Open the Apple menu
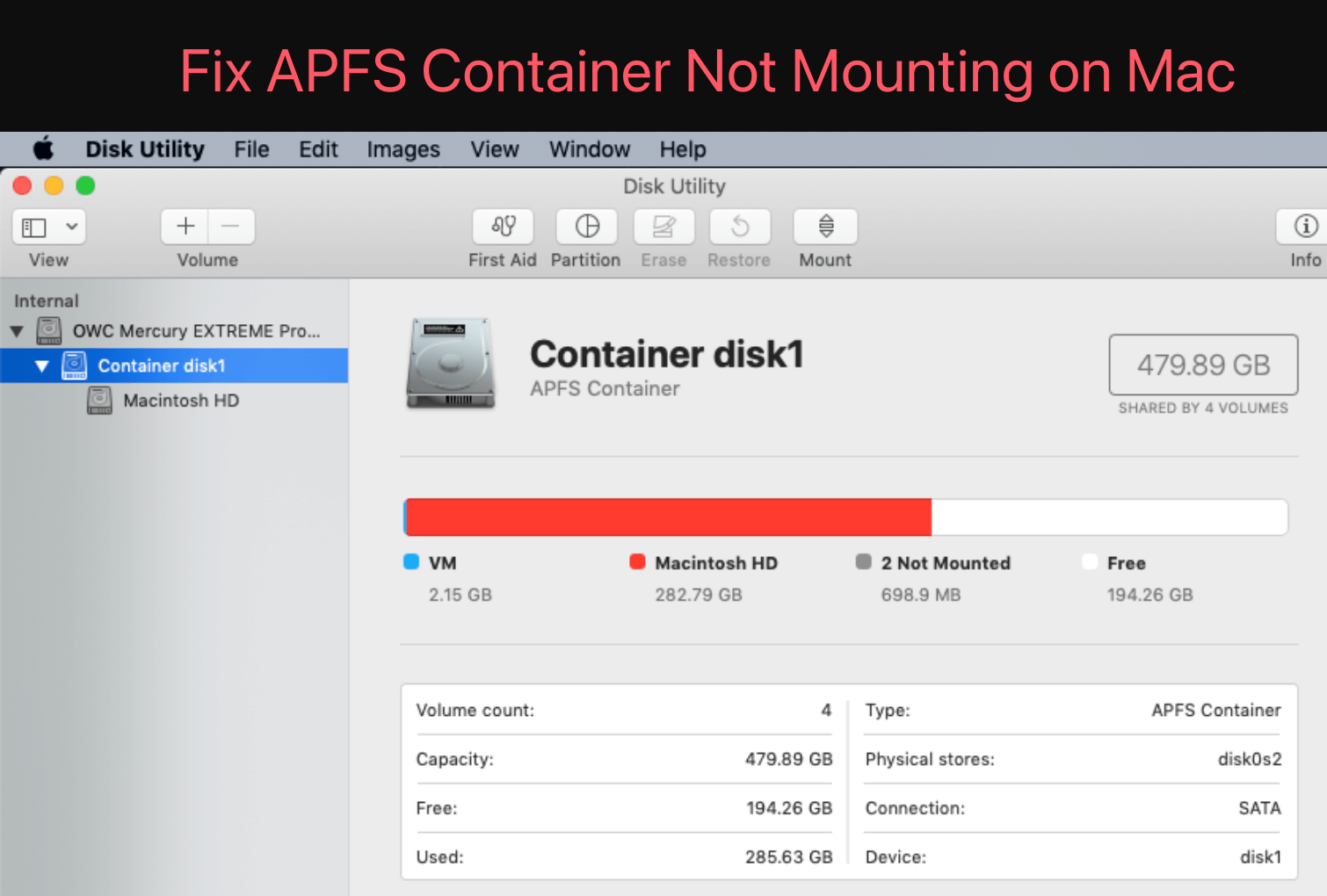The image size is (1327, 896). coord(43,149)
